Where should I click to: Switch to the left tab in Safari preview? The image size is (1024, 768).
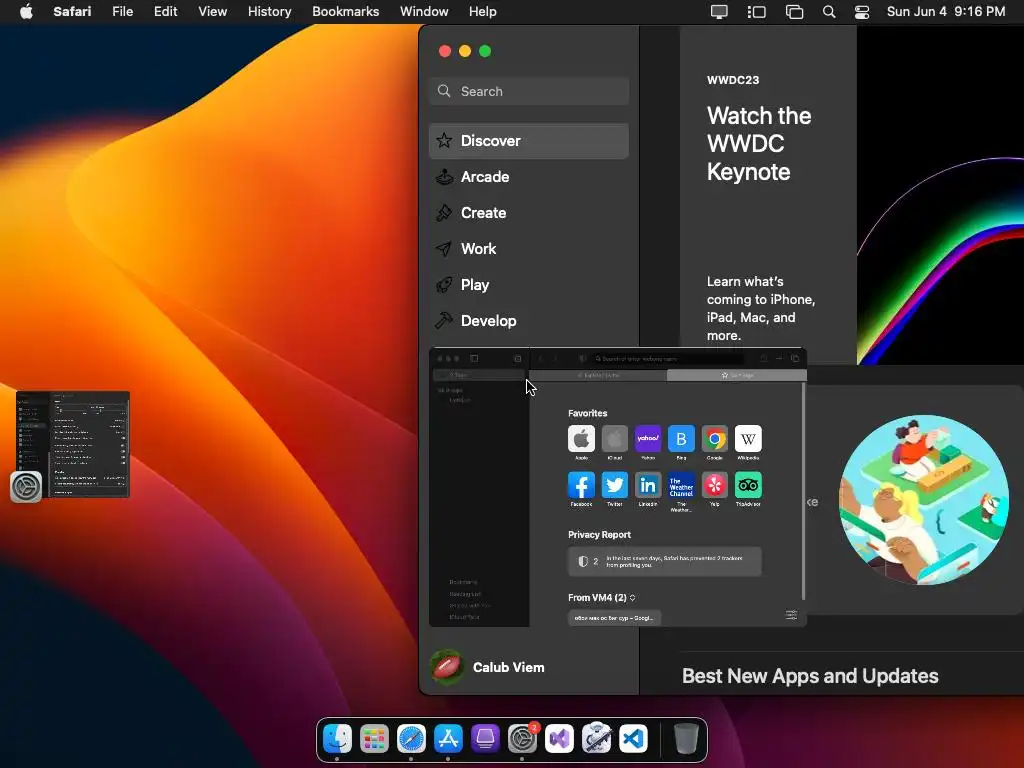point(598,376)
